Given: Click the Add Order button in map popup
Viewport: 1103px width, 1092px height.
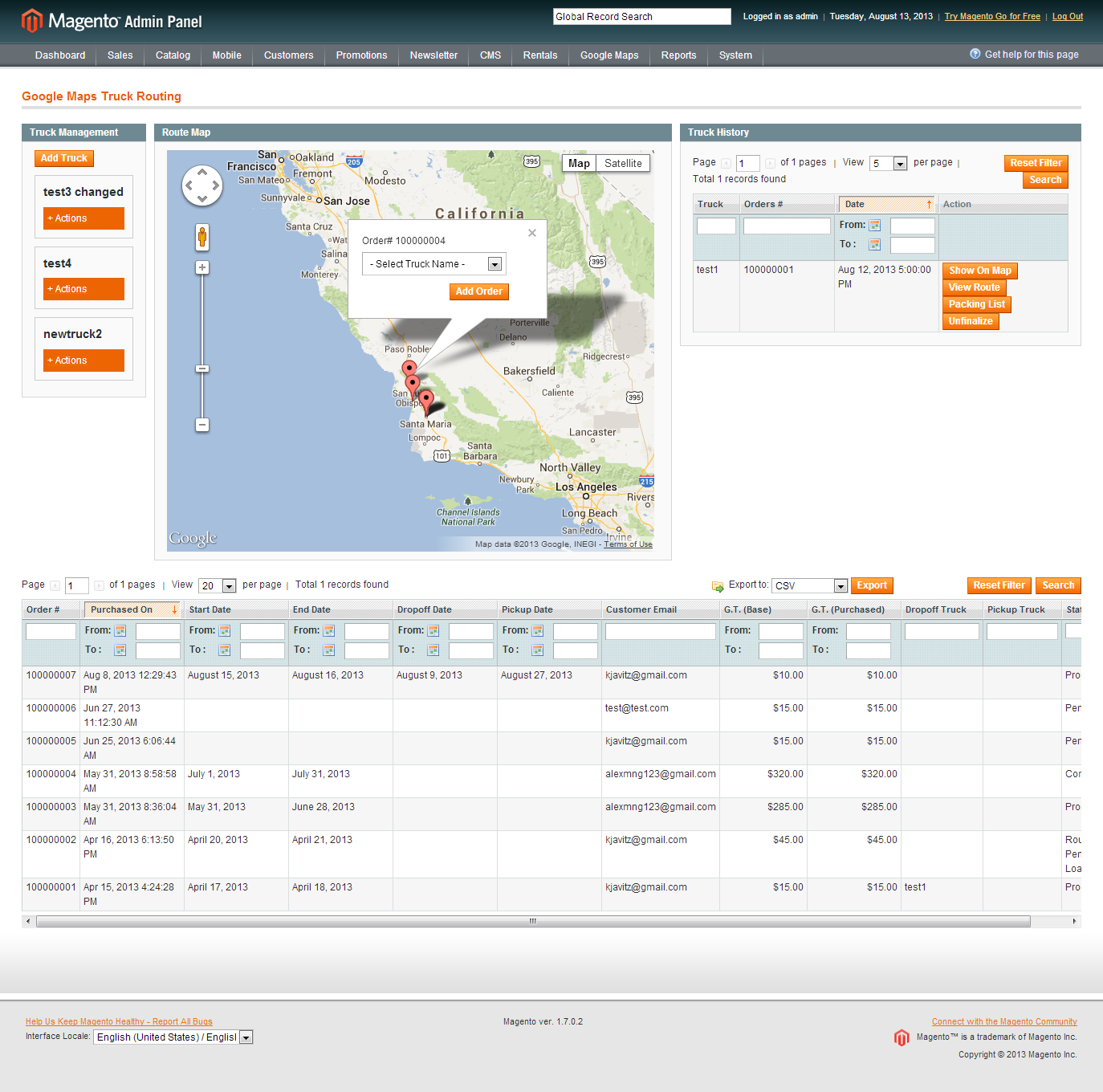Looking at the screenshot, I should point(479,291).
